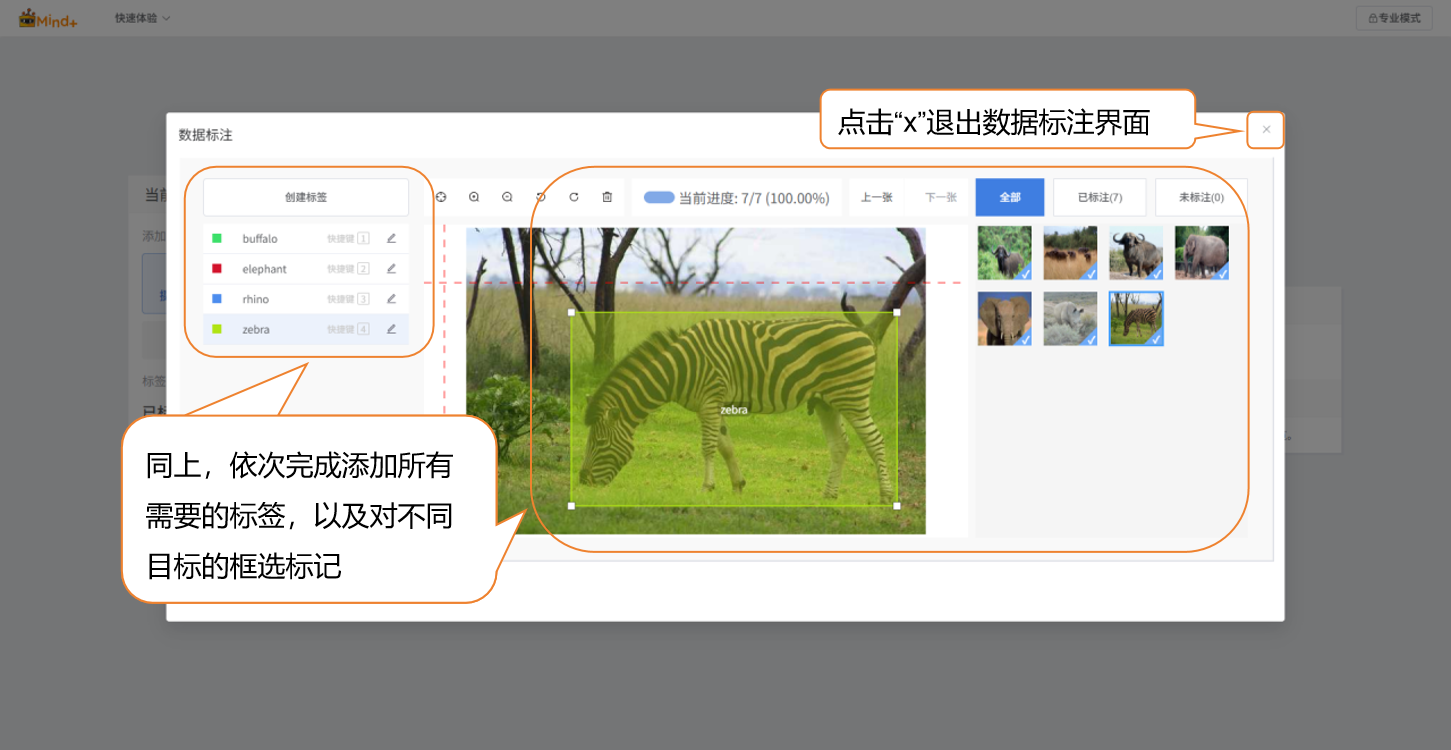This screenshot has width=1451, height=750.
Task: Close the 数据标注 dialog with X
Action: [x=1266, y=130]
